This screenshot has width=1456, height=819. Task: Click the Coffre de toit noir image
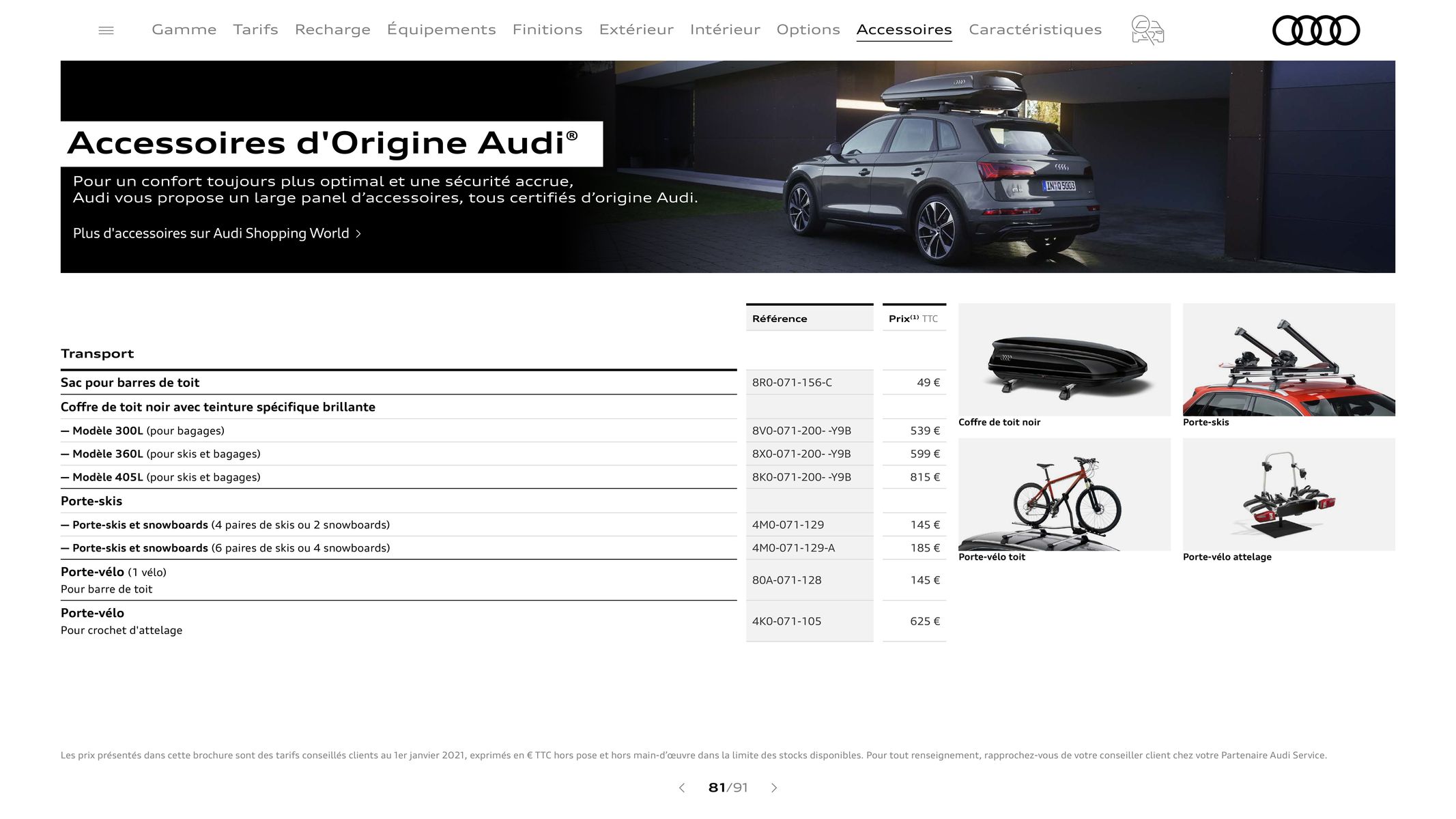(x=1064, y=360)
